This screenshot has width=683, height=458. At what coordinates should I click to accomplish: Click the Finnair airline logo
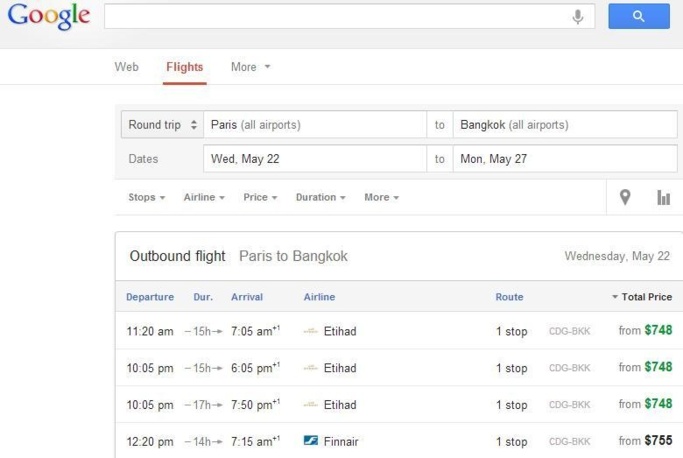pos(311,441)
